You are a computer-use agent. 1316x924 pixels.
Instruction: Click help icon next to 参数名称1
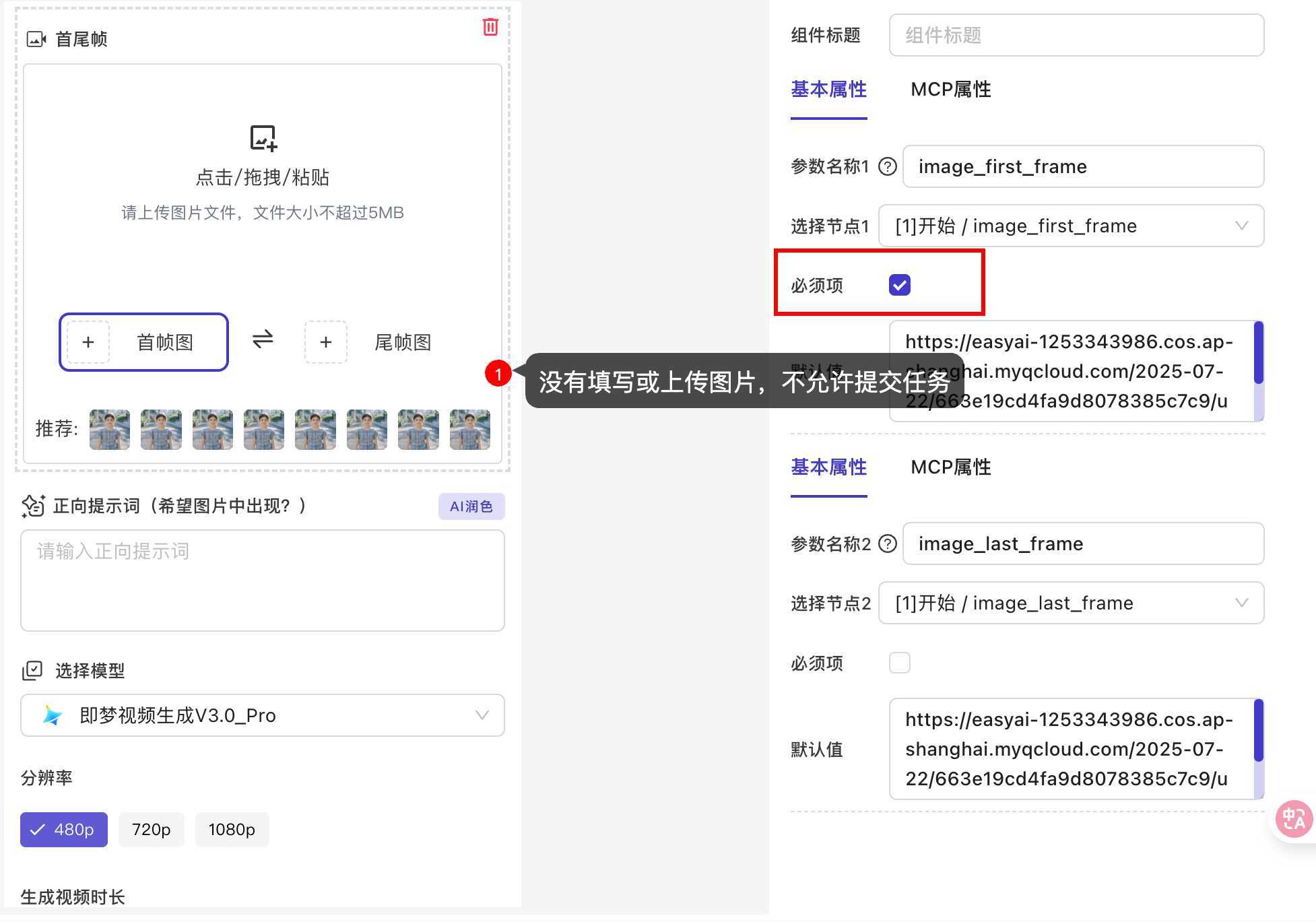tap(888, 166)
